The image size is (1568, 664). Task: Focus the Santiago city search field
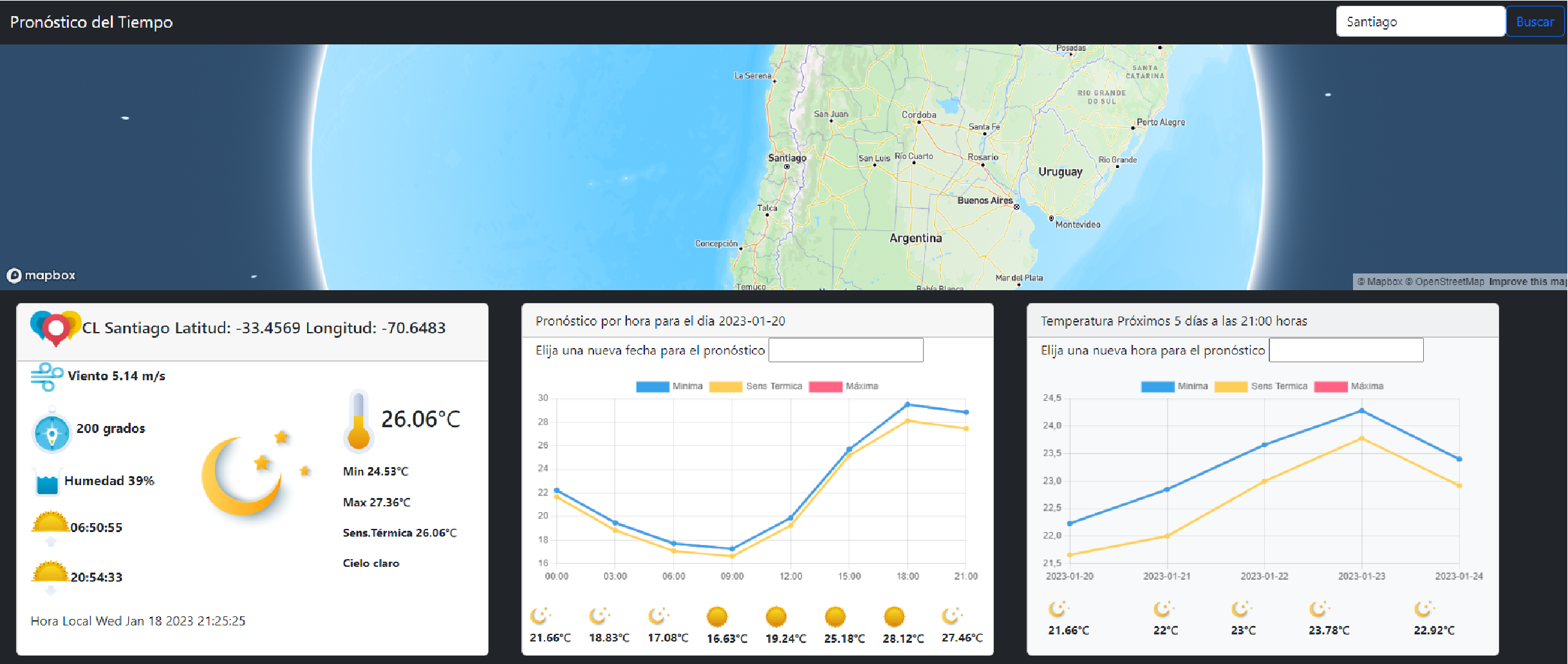(x=1421, y=22)
